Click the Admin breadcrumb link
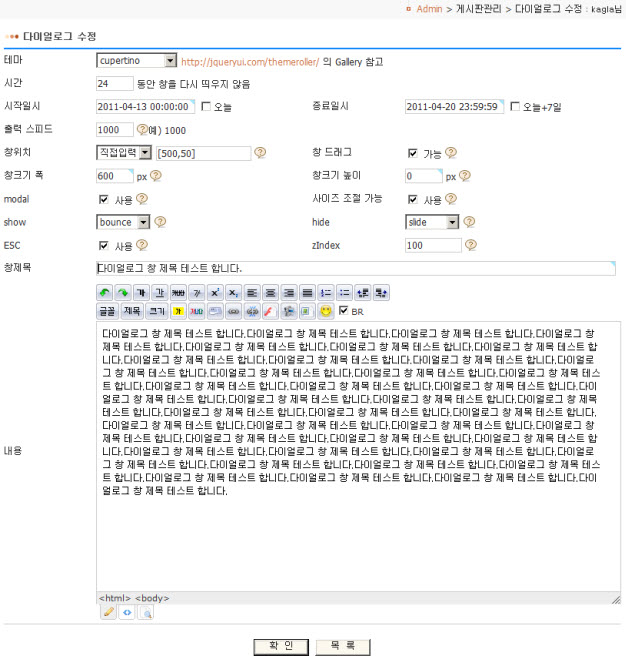 (429, 9)
